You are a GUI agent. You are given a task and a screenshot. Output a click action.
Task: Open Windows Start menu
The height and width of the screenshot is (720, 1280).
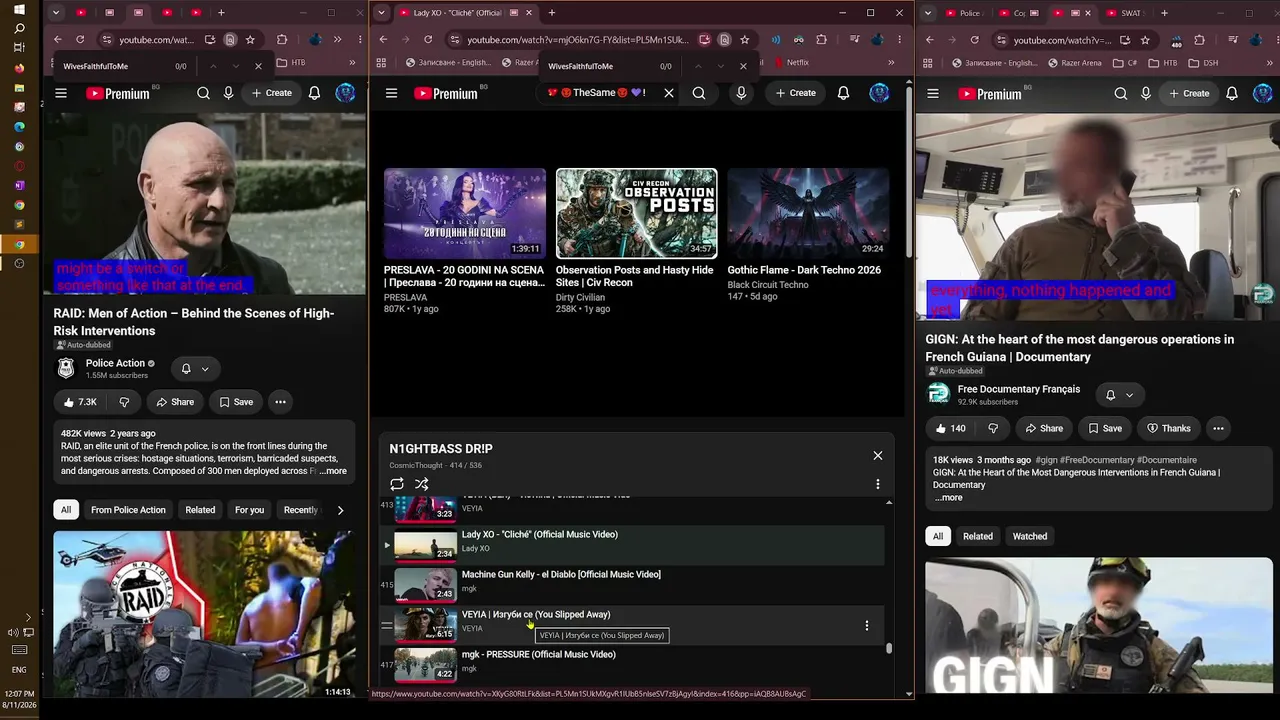point(19,10)
